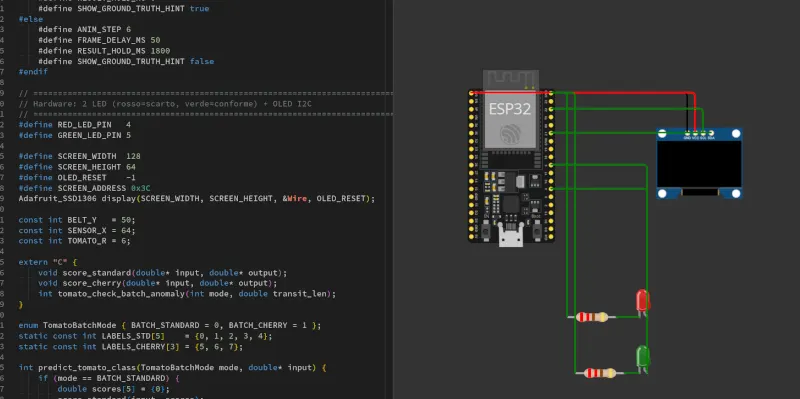Click the black GND wire at the OLED
This screenshot has width=800, height=399.
(687, 113)
